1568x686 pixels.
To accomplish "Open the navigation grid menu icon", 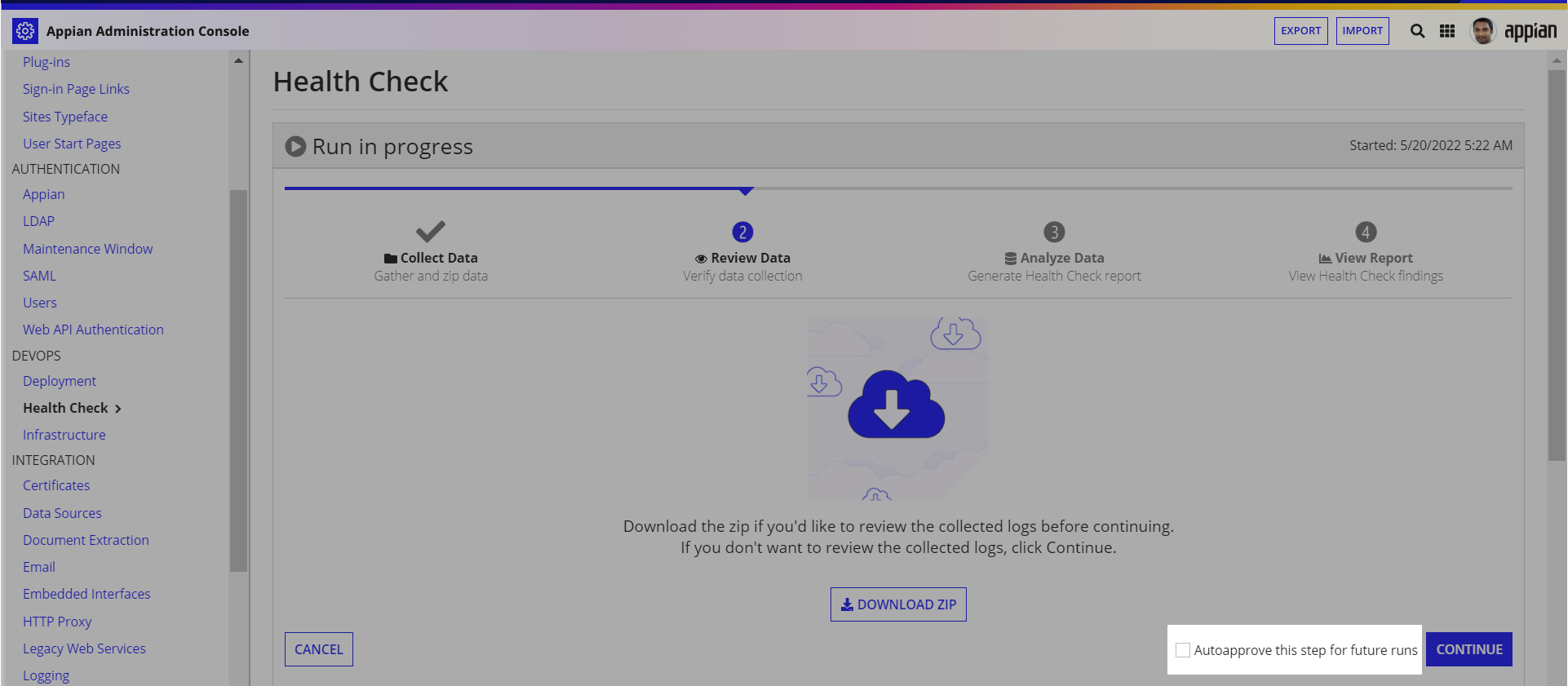I will [1447, 31].
